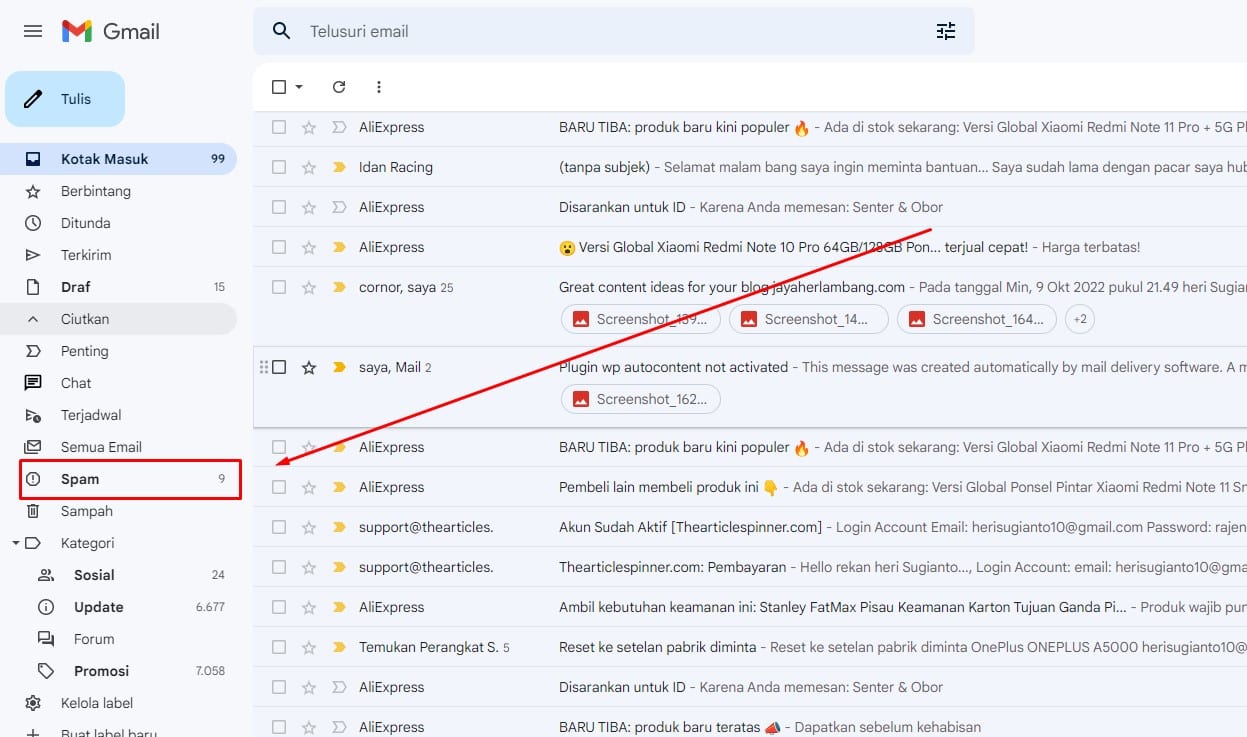Open the main menu hamburger icon

coord(33,31)
